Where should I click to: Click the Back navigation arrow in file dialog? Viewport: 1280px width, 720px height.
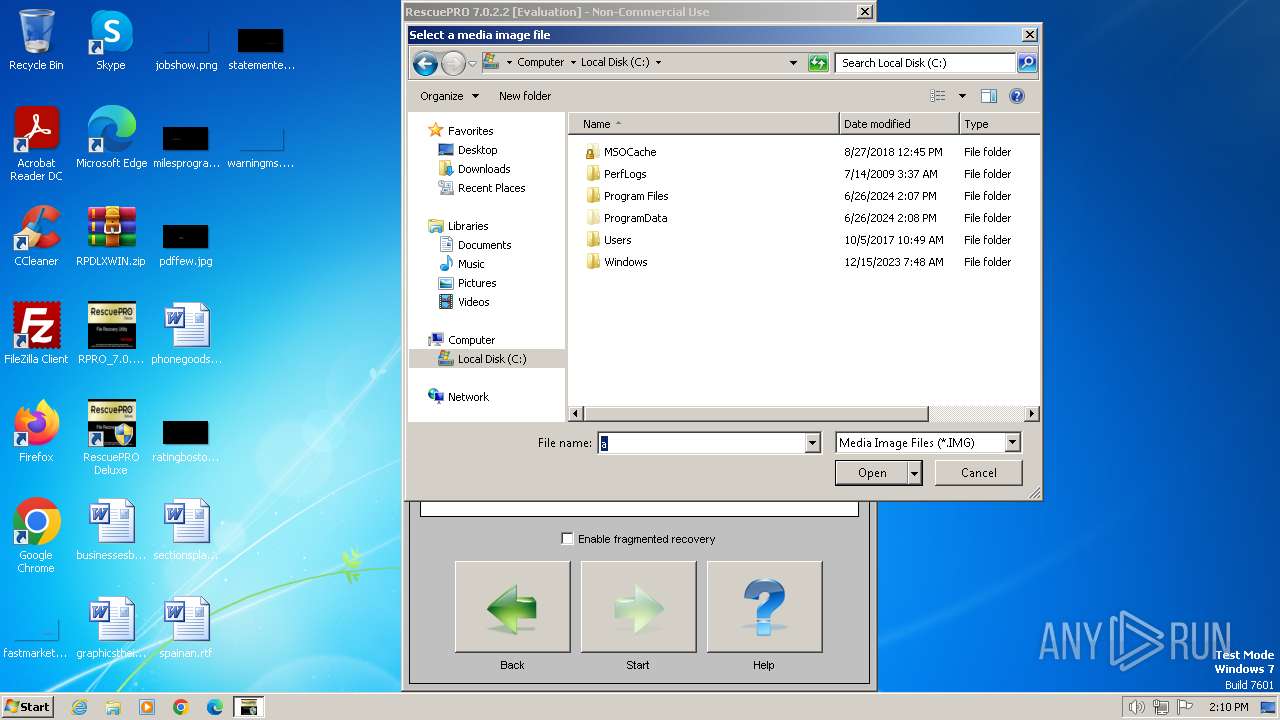(425, 63)
